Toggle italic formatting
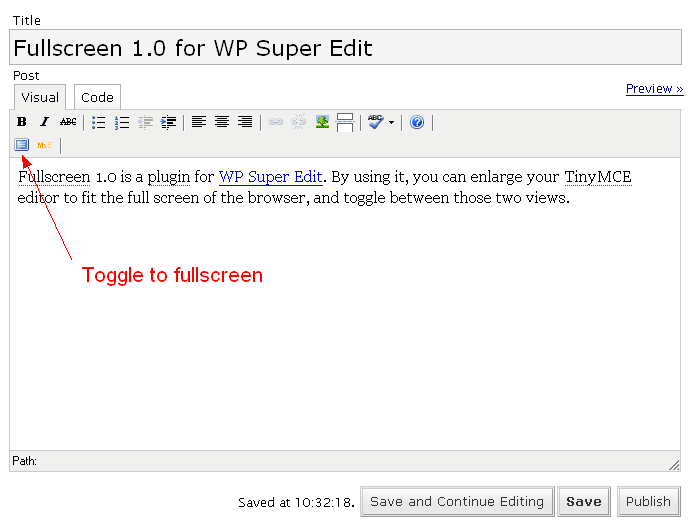Image resolution: width=692 pixels, height=525 pixels. coord(44,122)
